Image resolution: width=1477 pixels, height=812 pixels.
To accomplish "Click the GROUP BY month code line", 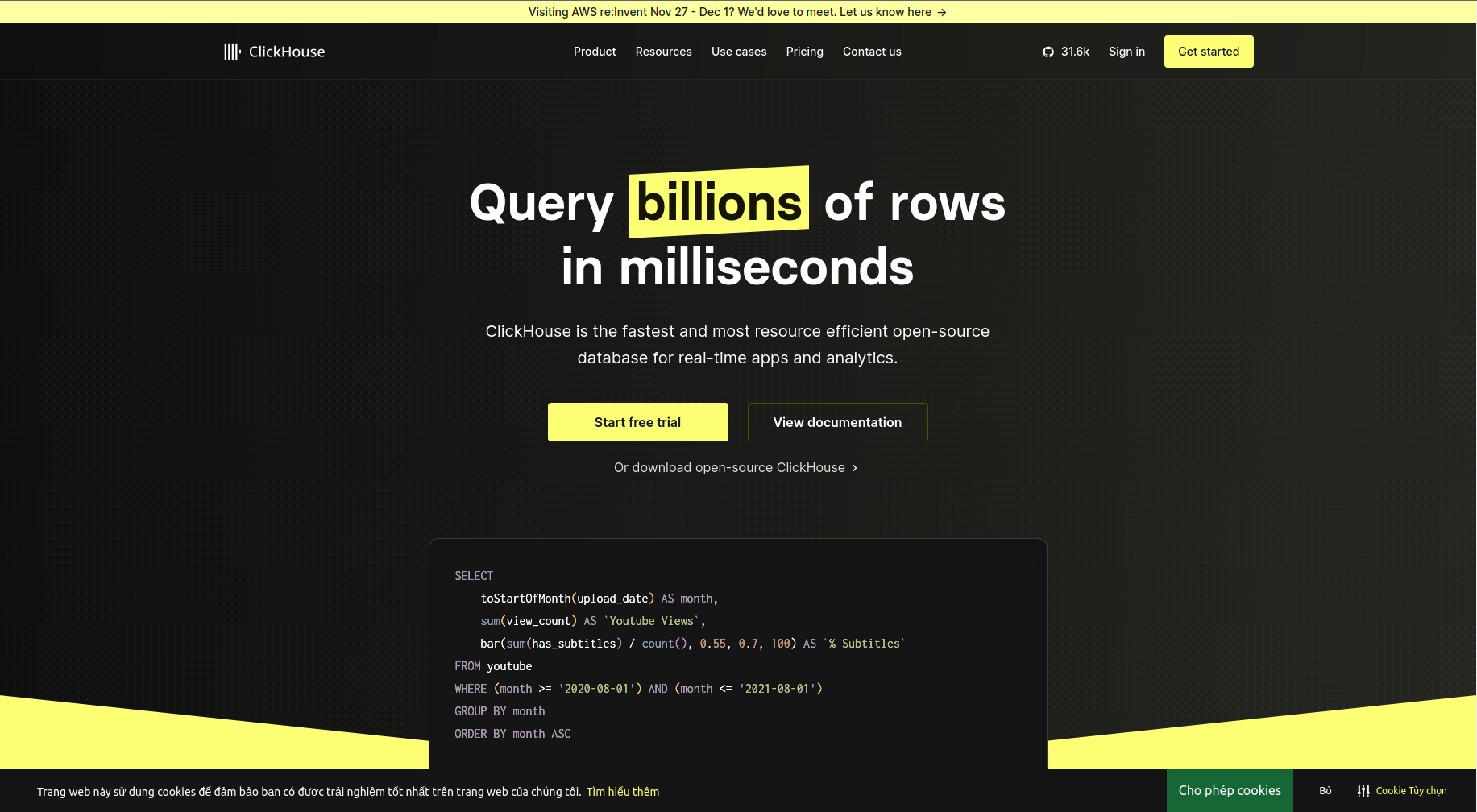I will point(500,711).
